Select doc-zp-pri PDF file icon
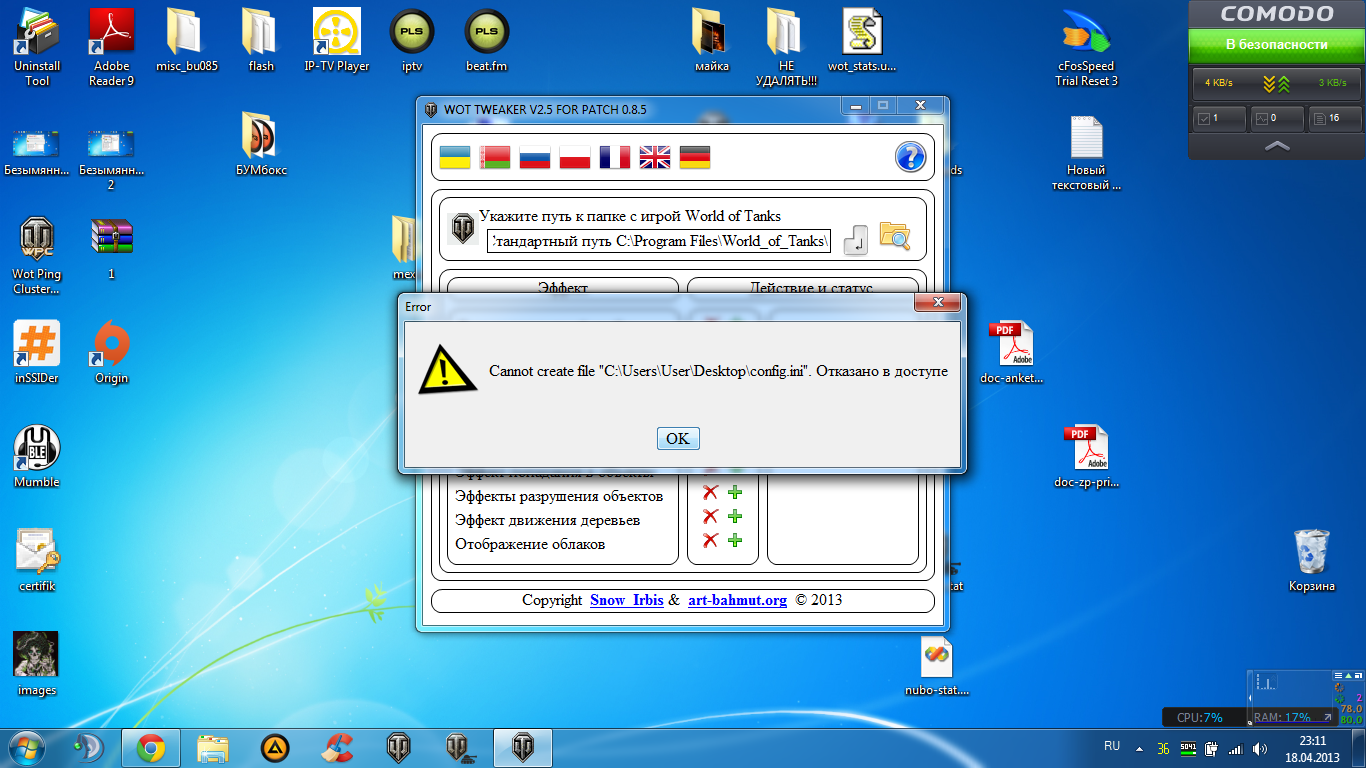The height and width of the screenshot is (768, 1366). point(1087,456)
